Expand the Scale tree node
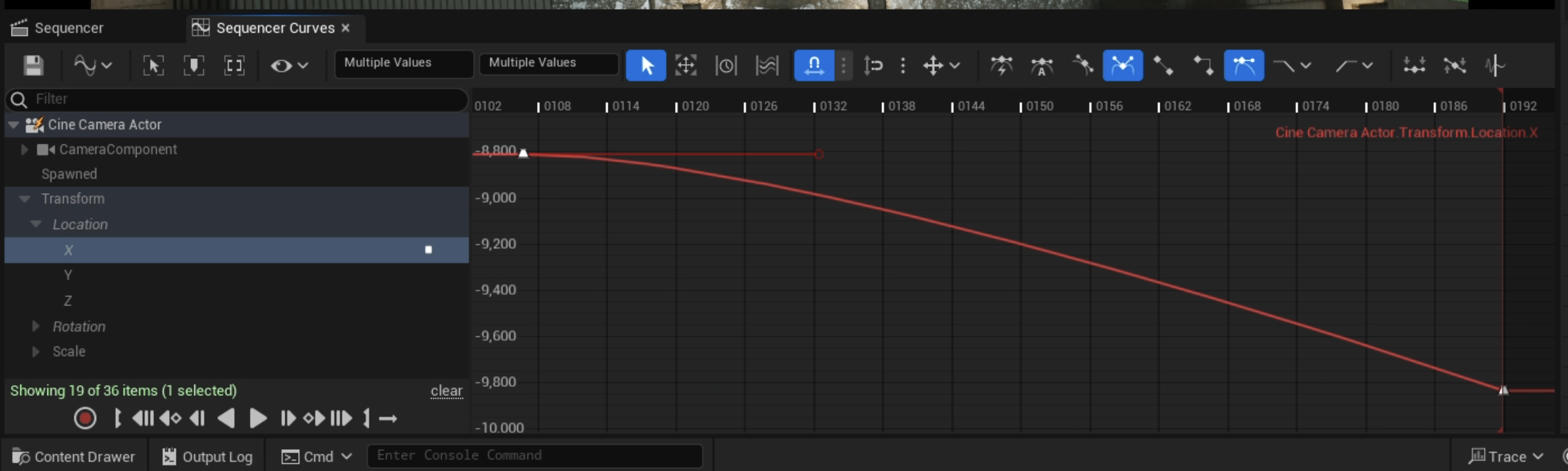Image resolution: width=1568 pixels, height=471 pixels. (36, 352)
